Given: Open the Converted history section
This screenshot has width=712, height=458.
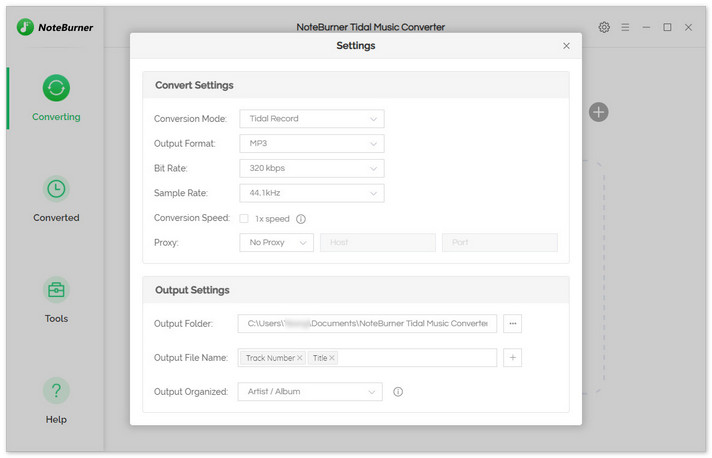Looking at the screenshot, I should [x=56, y=199].
